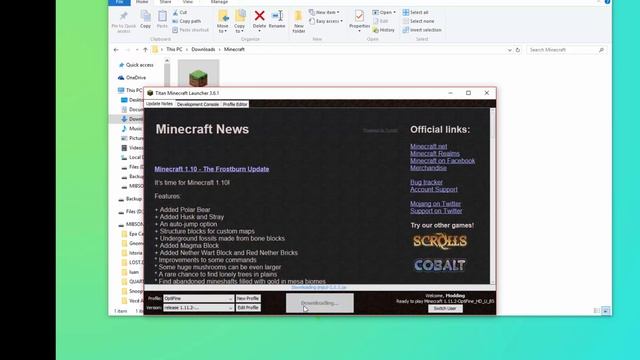This screenshot has height=360, width=640.
Task: Click the Copy path ribbon item
Action: 187,21
